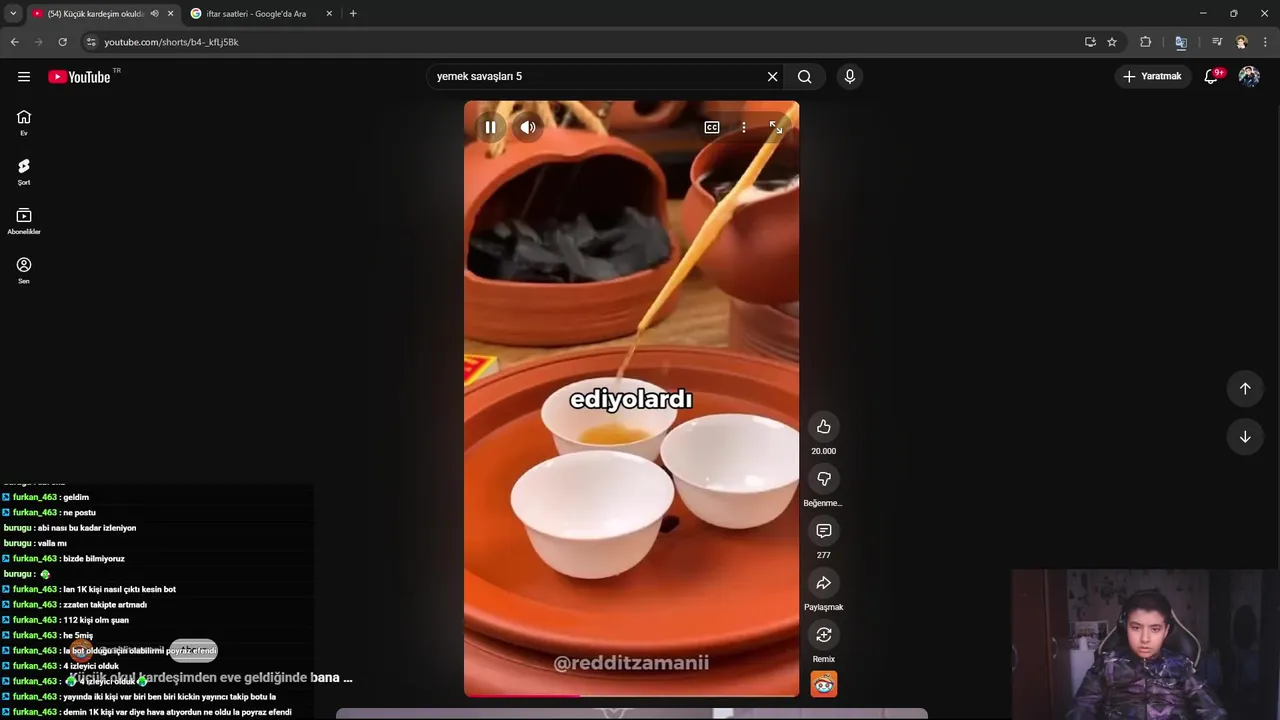Image resolution: width=1280 pixels, height=720 pixels.
Task: Like the short with thumbs up
Action: (824, 427)
